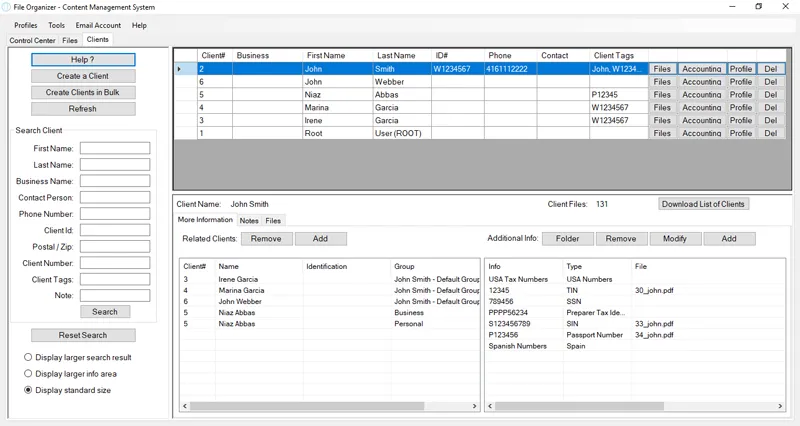Add a related client
Screen dimensions: 800x426
coord(320,239)
